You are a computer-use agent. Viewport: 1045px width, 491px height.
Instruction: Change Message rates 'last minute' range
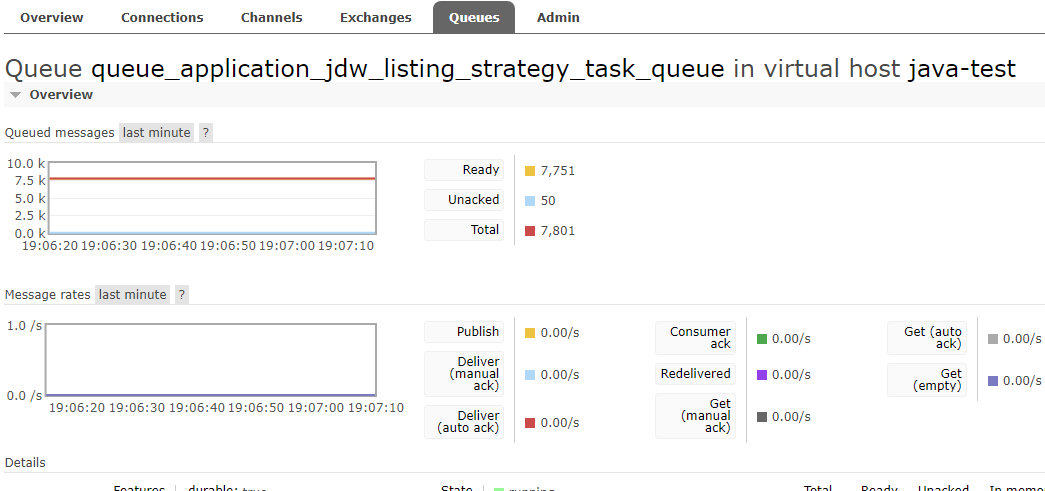coord(133,294)
